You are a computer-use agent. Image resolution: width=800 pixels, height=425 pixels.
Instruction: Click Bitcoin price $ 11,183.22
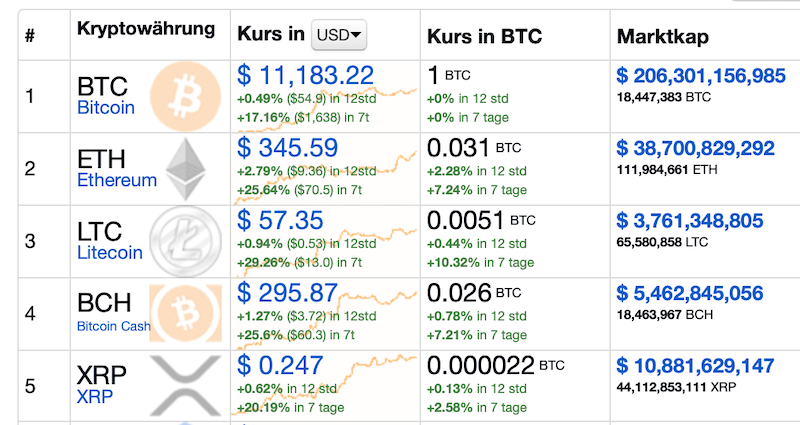pyautogui.click(x=306, y=76)
